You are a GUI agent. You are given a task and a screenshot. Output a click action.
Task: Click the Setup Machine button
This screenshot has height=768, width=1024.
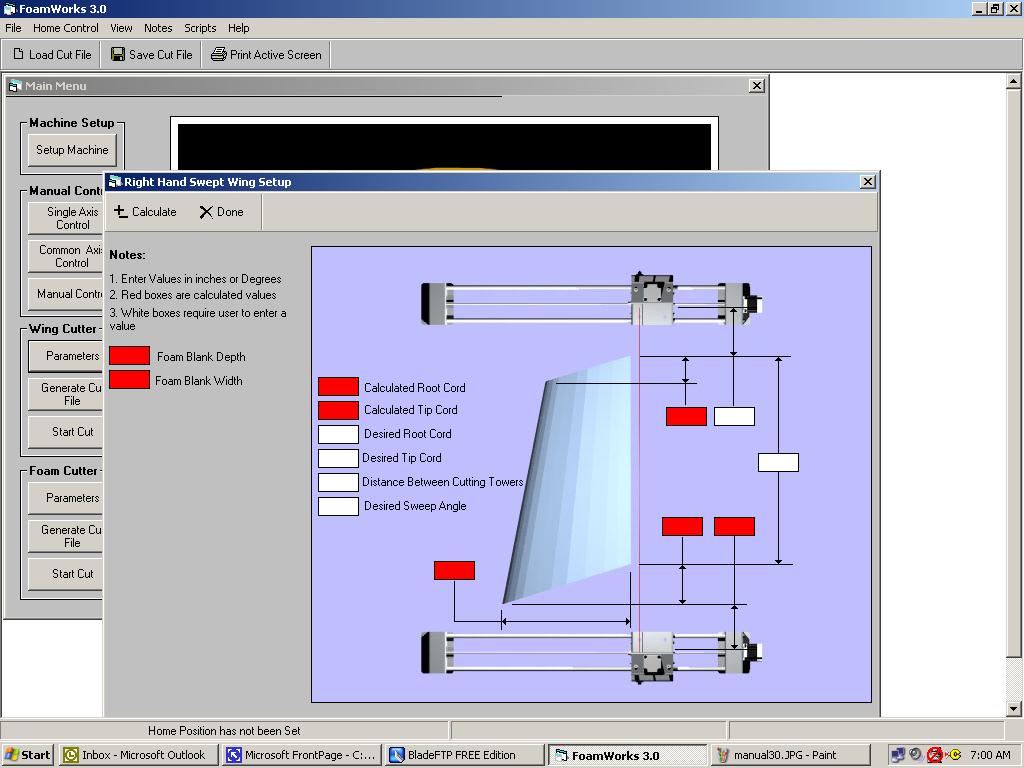point(71,149)
